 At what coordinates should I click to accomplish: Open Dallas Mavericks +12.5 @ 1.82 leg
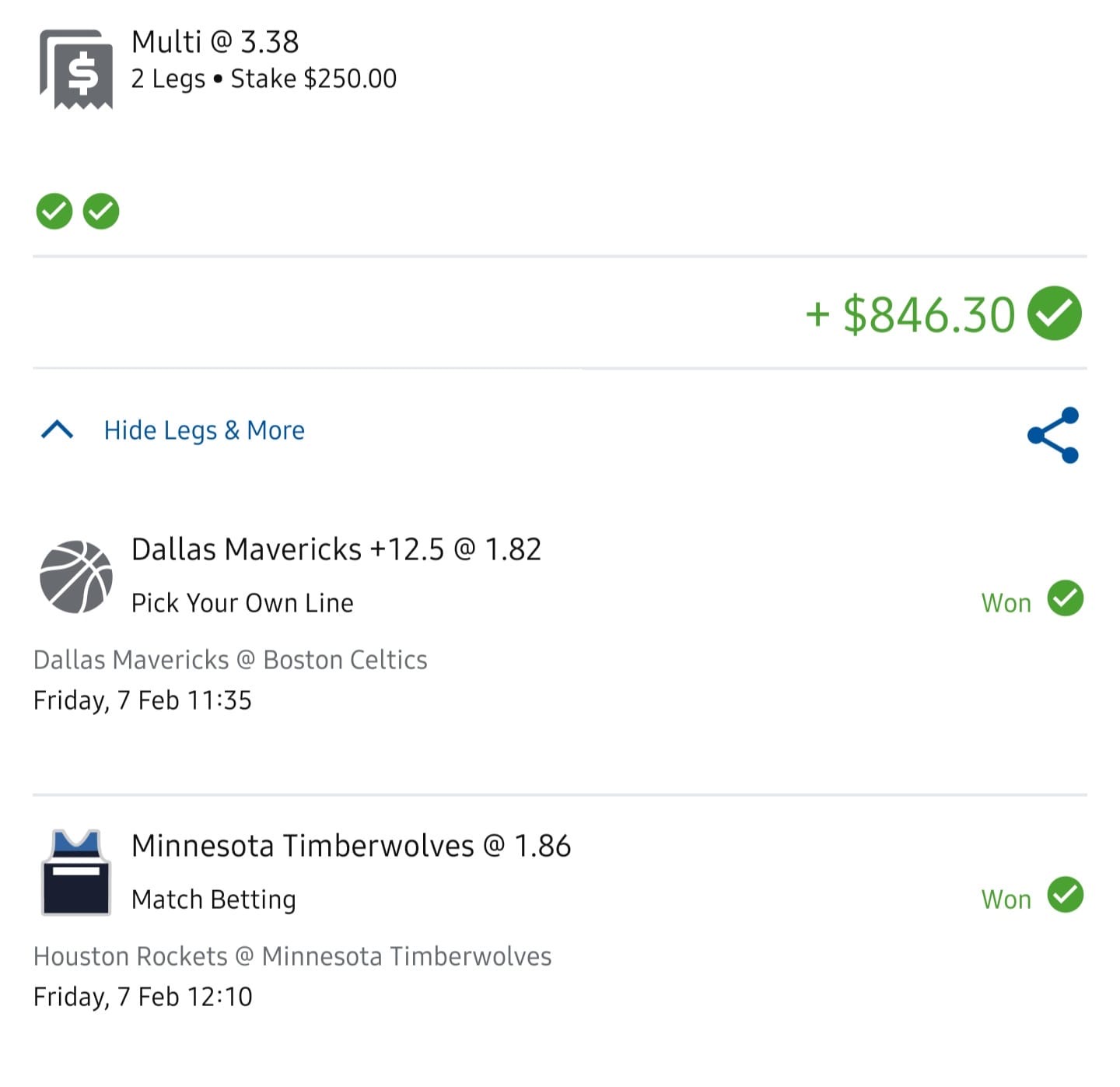click(336, 549)
